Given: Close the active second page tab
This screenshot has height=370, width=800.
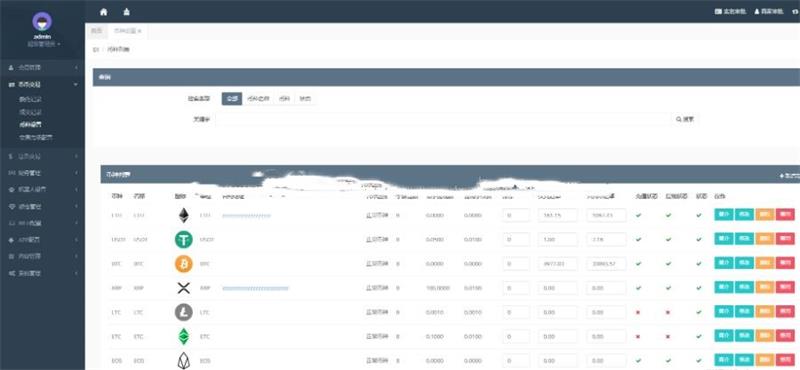Looking at the screenshot, I should [140, 31].
